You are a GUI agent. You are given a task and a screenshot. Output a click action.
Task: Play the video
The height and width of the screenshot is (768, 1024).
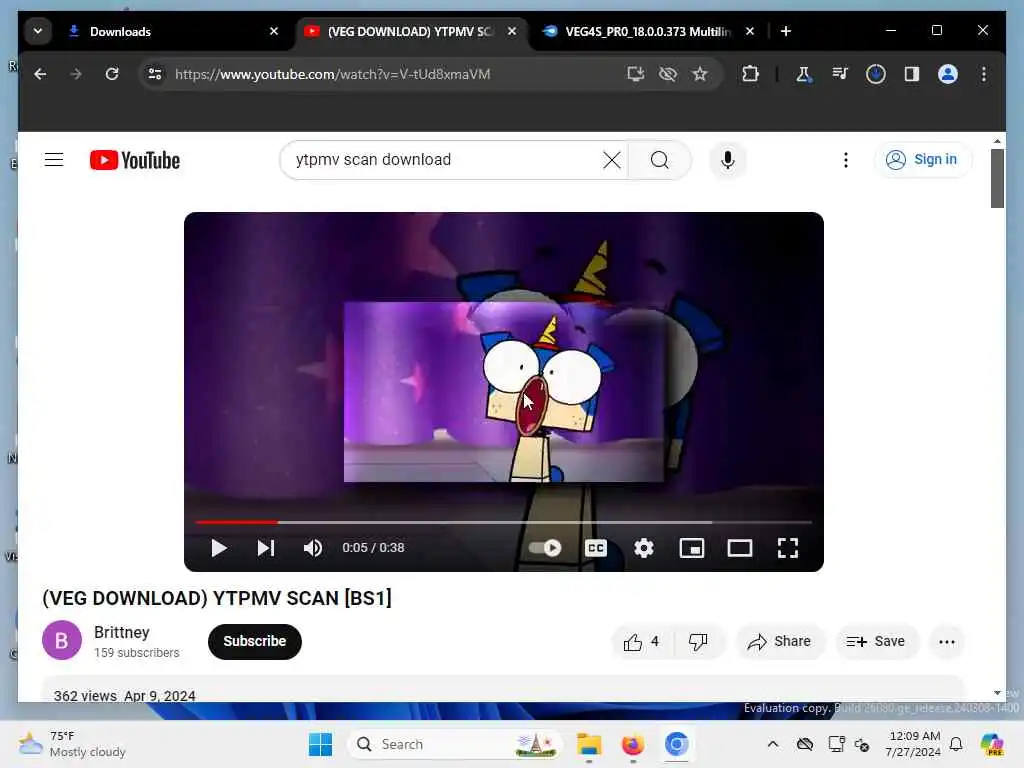tap(219, 548)
